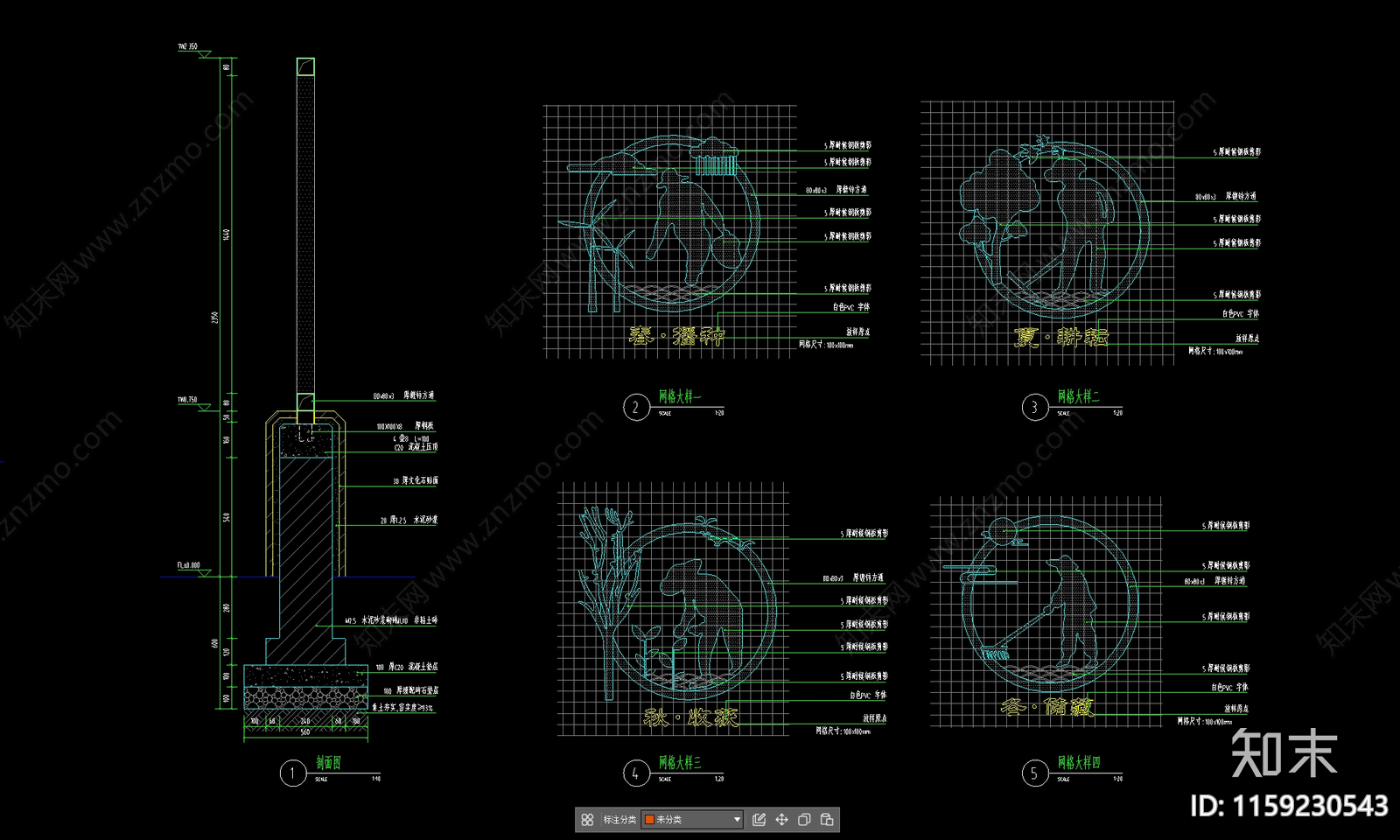The image size is (1400, 840).
Task: Select the 网格大样三 drawing title
Action: tap(680, 762)
